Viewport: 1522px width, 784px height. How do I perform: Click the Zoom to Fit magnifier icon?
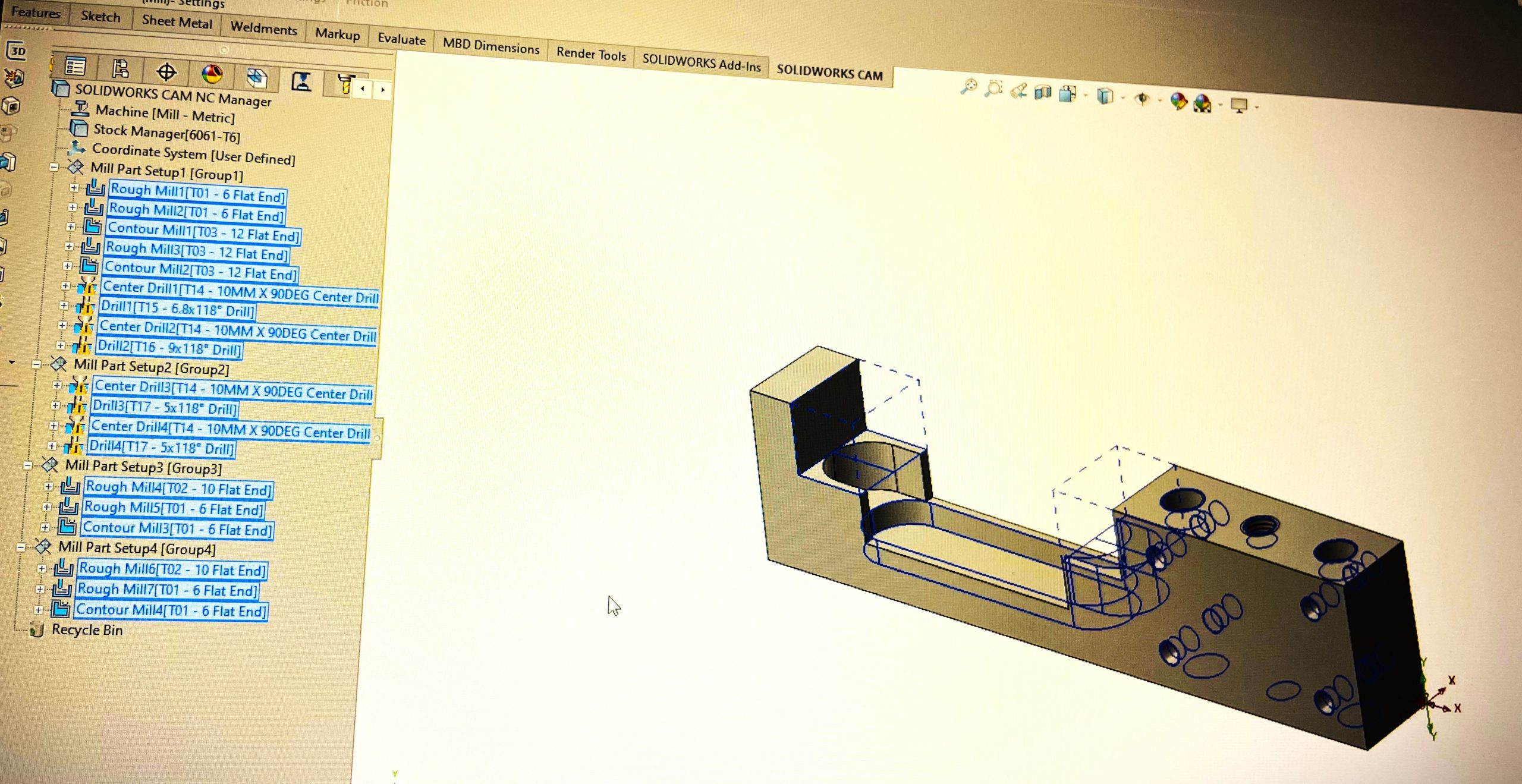tap(968, 87)
